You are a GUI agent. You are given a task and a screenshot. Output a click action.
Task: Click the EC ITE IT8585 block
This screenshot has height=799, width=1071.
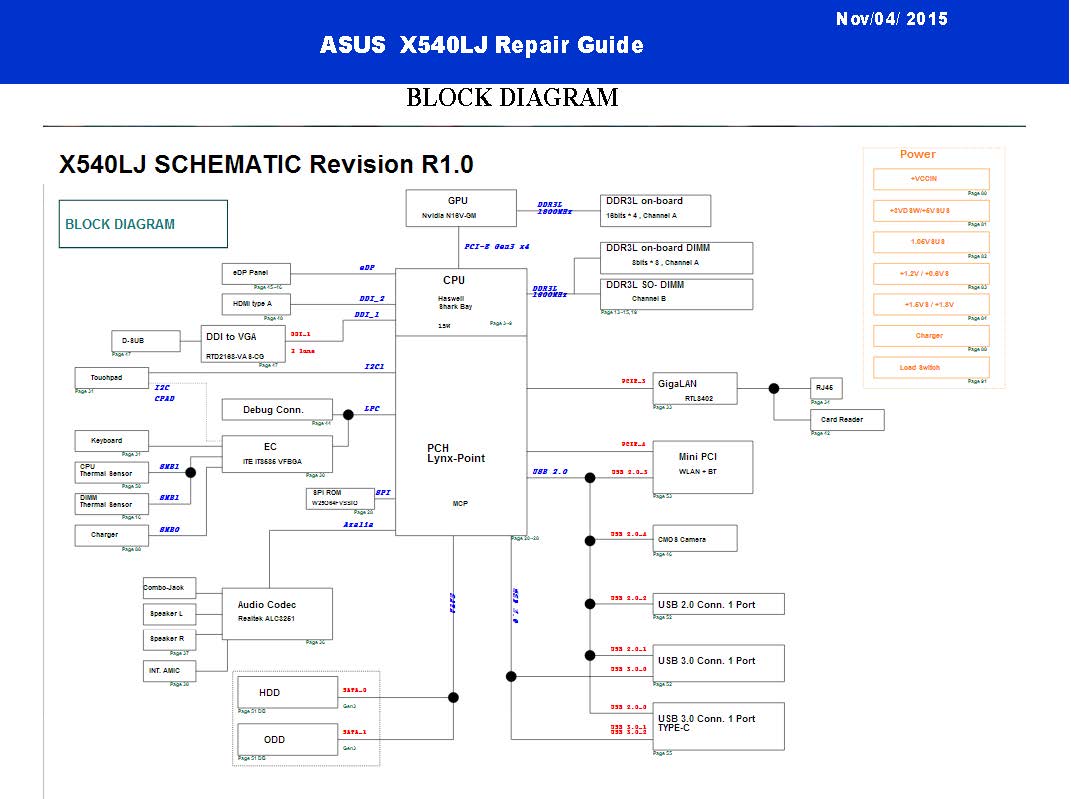click(x=277, y=454)
